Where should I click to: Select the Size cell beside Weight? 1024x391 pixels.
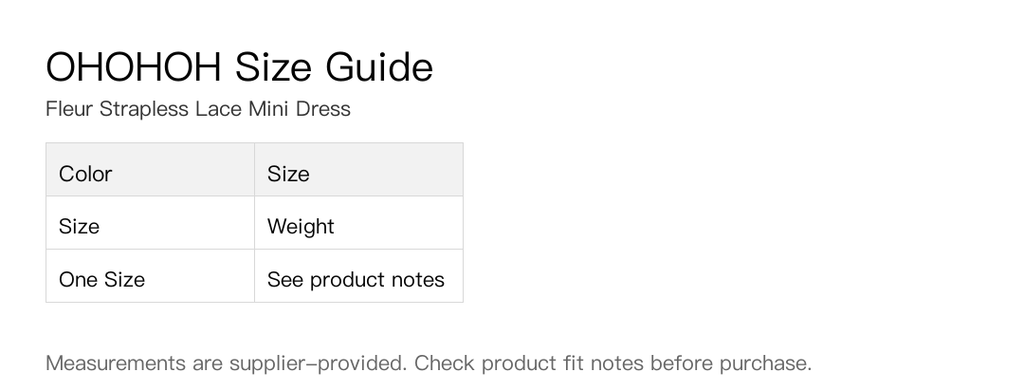coord(150,223)
